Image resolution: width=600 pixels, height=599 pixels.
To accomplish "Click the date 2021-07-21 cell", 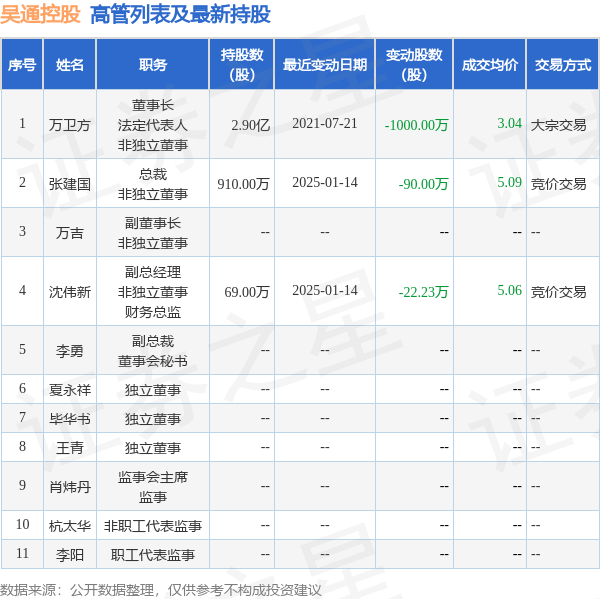I will tap(324, 124).
